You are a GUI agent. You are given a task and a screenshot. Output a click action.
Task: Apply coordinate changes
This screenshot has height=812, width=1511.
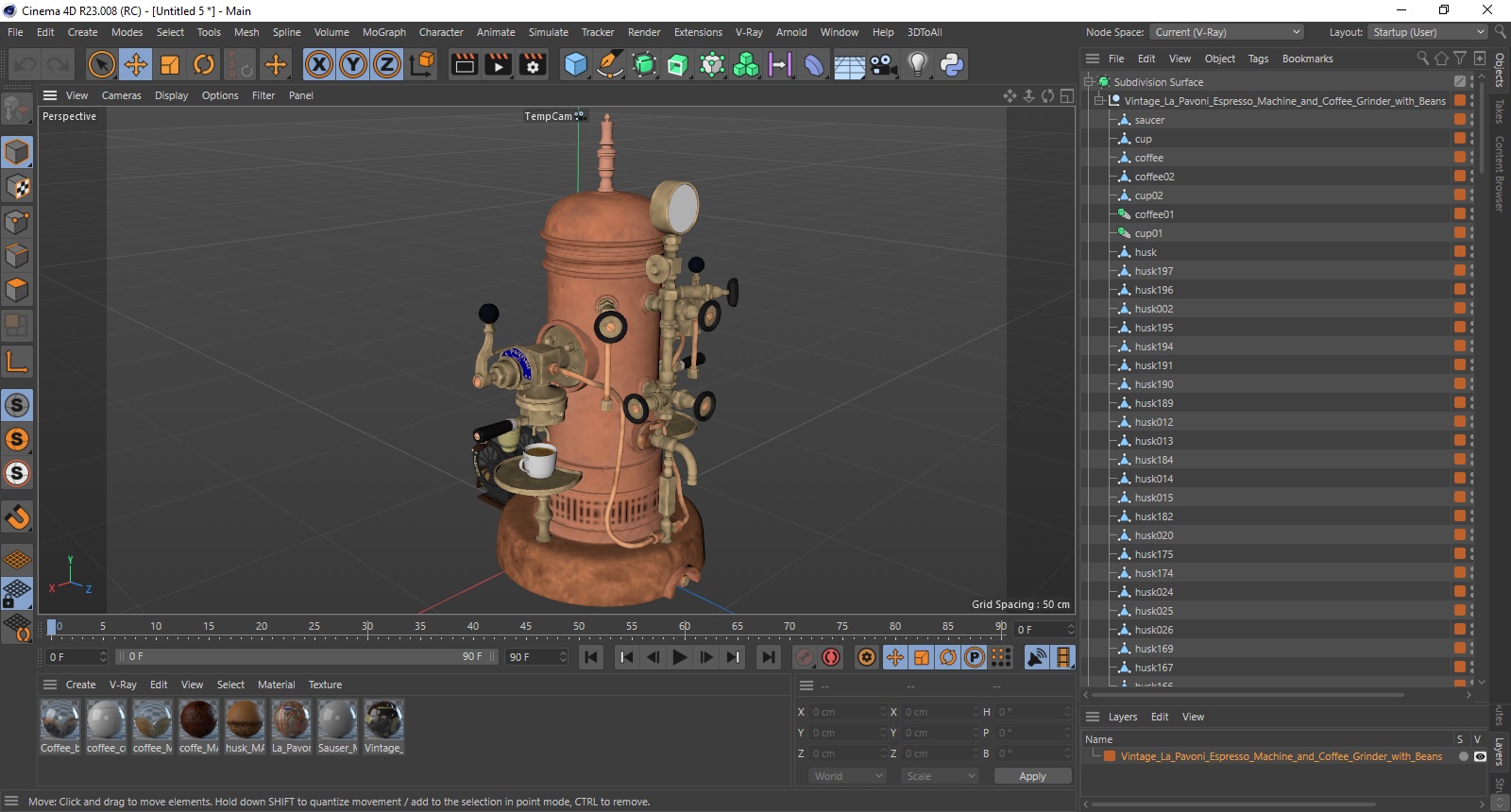pyautogui.click(x=1032, y=776)
